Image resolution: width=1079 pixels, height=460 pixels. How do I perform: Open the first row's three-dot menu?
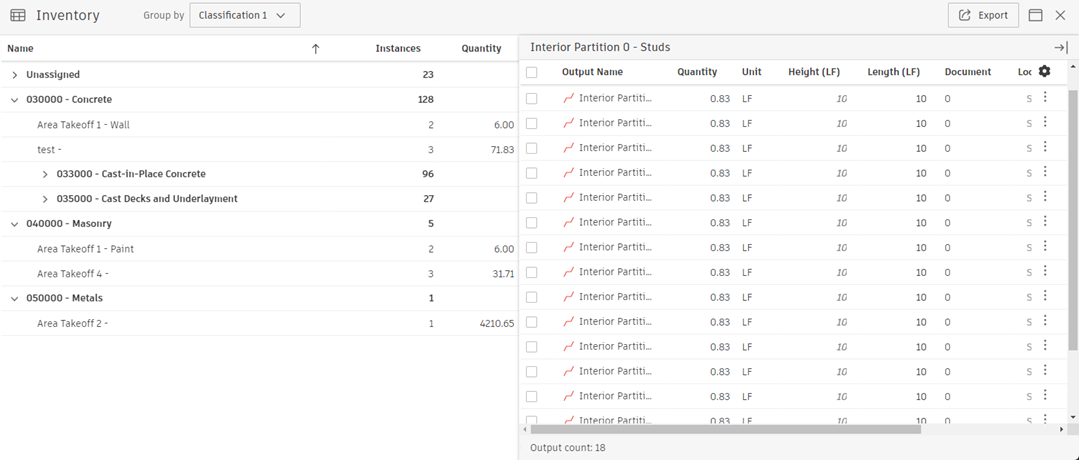coord(1045,97)
